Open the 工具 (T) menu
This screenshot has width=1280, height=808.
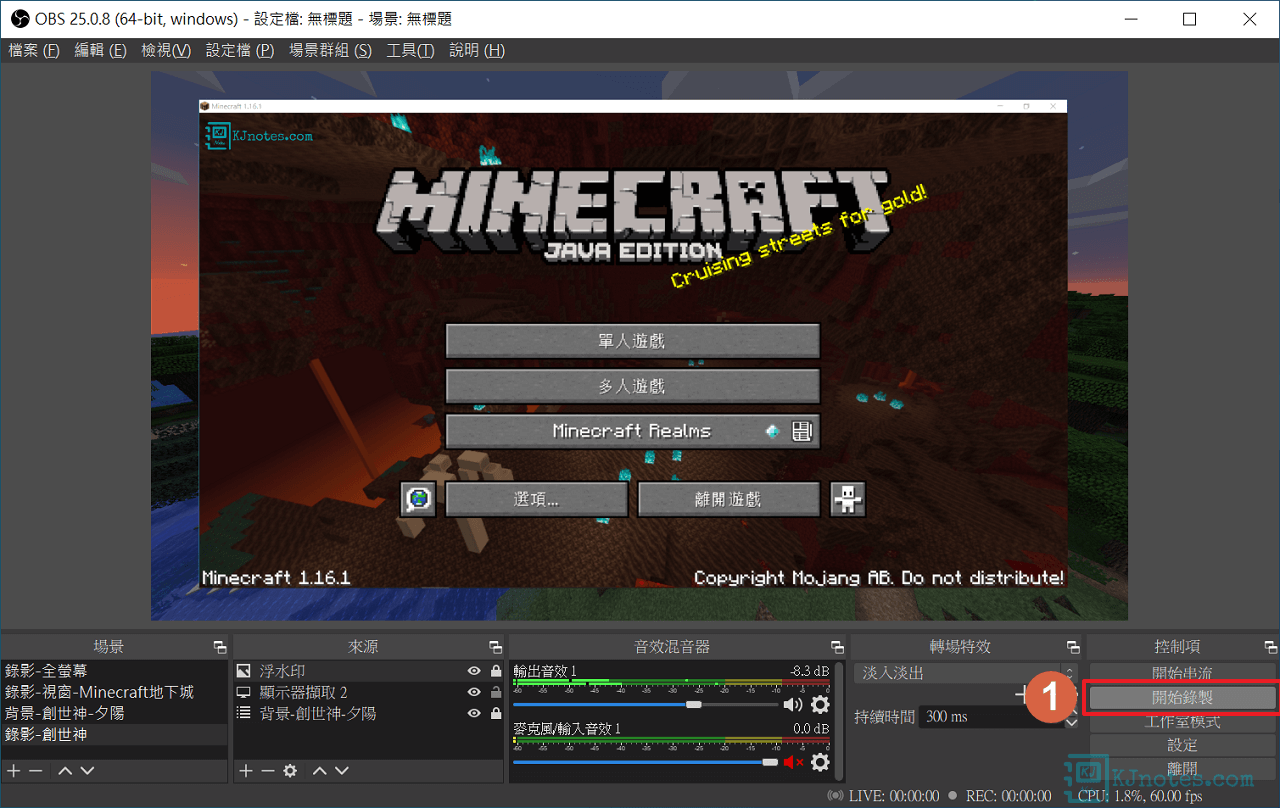(x=410, y=50)
